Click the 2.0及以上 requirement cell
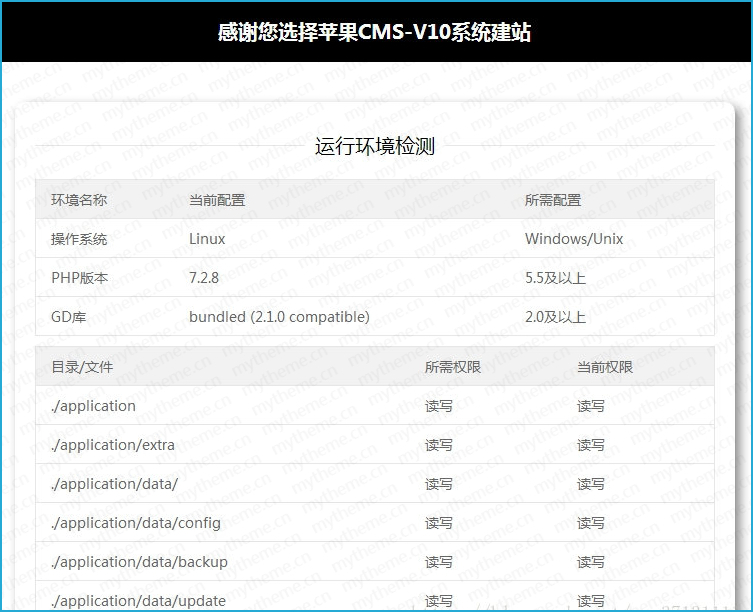Viewport: 753px width, 612px height. (555, 317)
